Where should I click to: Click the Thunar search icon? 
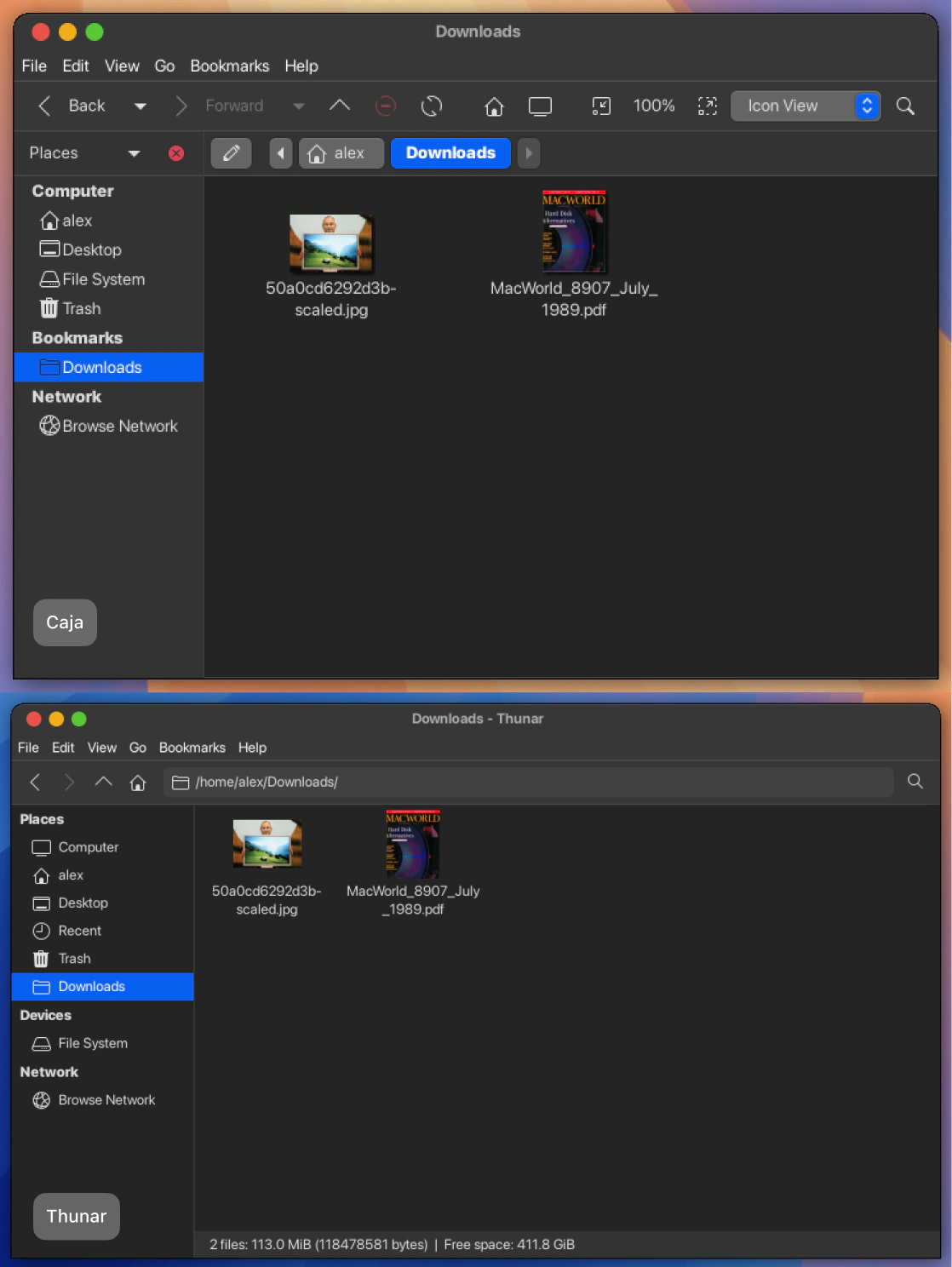coord(915,782)
